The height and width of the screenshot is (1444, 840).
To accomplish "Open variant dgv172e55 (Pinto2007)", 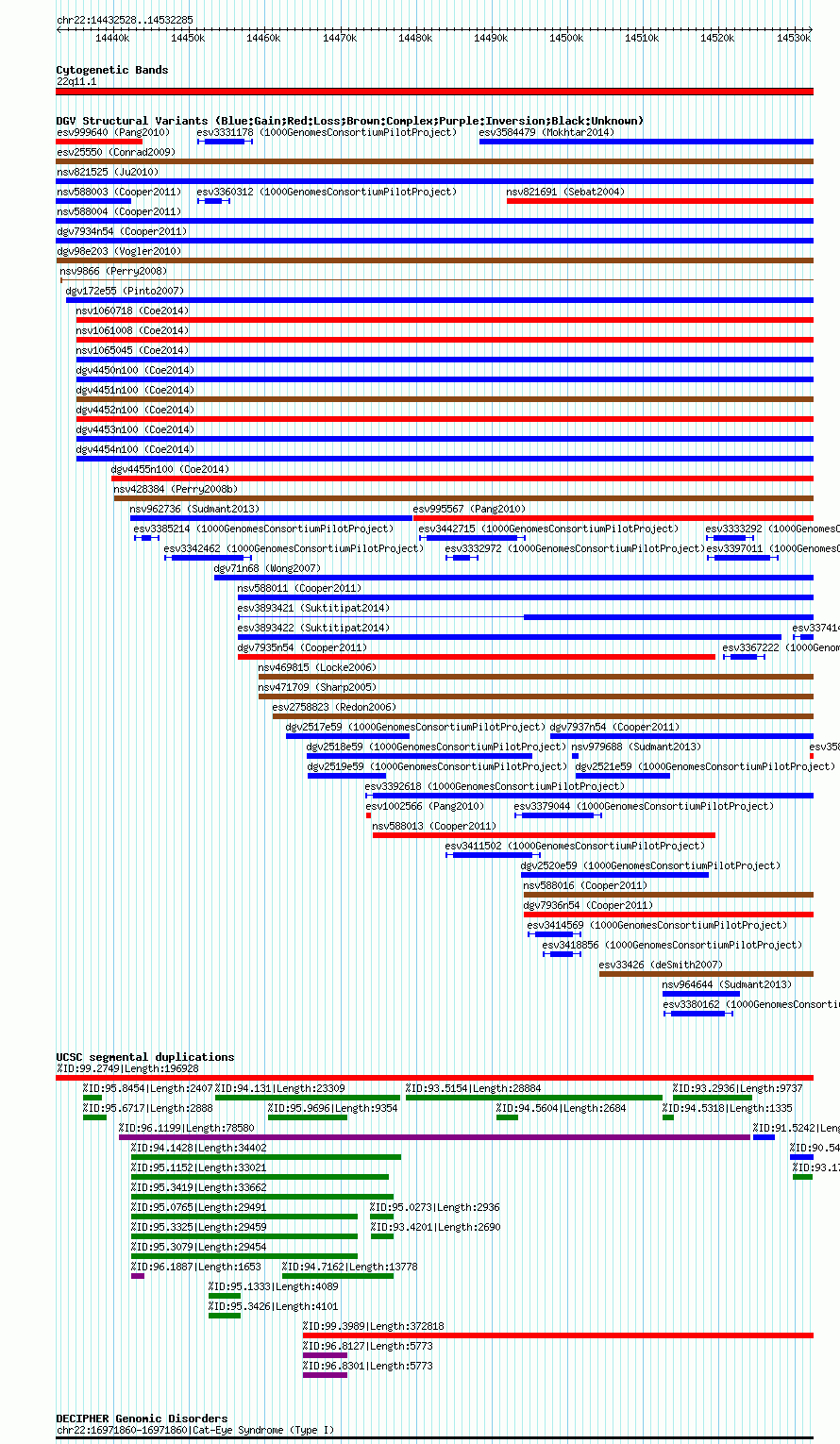I will tap(440, 300).
